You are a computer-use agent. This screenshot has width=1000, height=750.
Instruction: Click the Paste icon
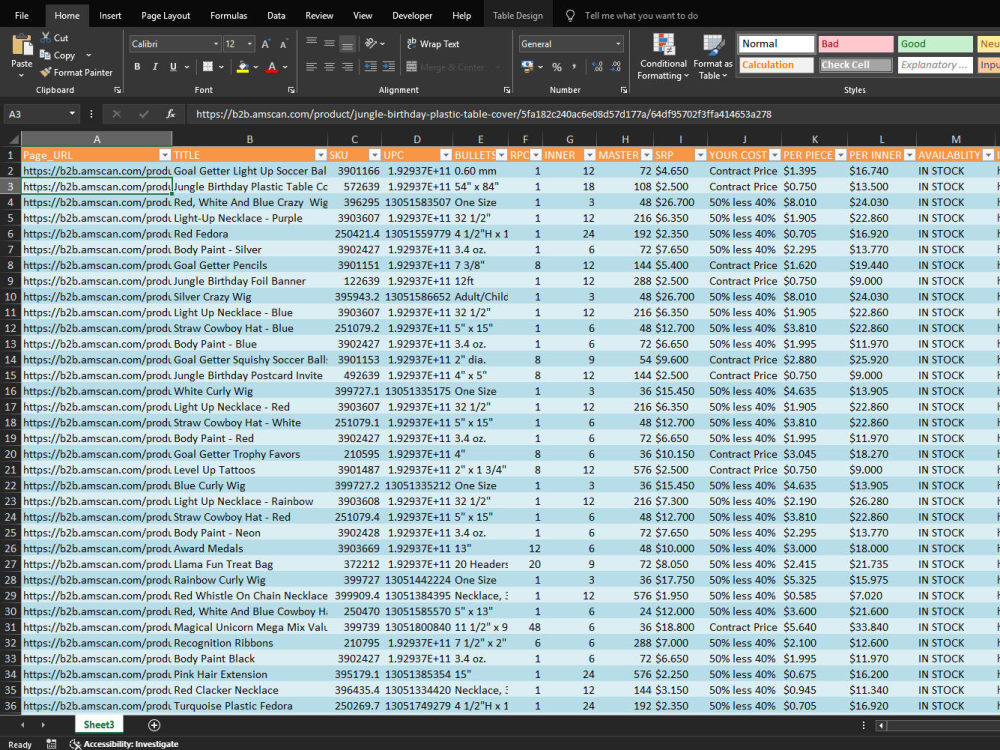(22, 46)
